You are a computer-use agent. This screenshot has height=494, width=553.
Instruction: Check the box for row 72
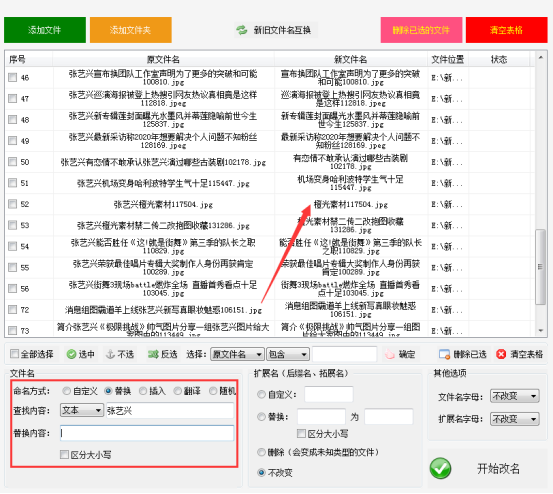[x=12, y=310]
